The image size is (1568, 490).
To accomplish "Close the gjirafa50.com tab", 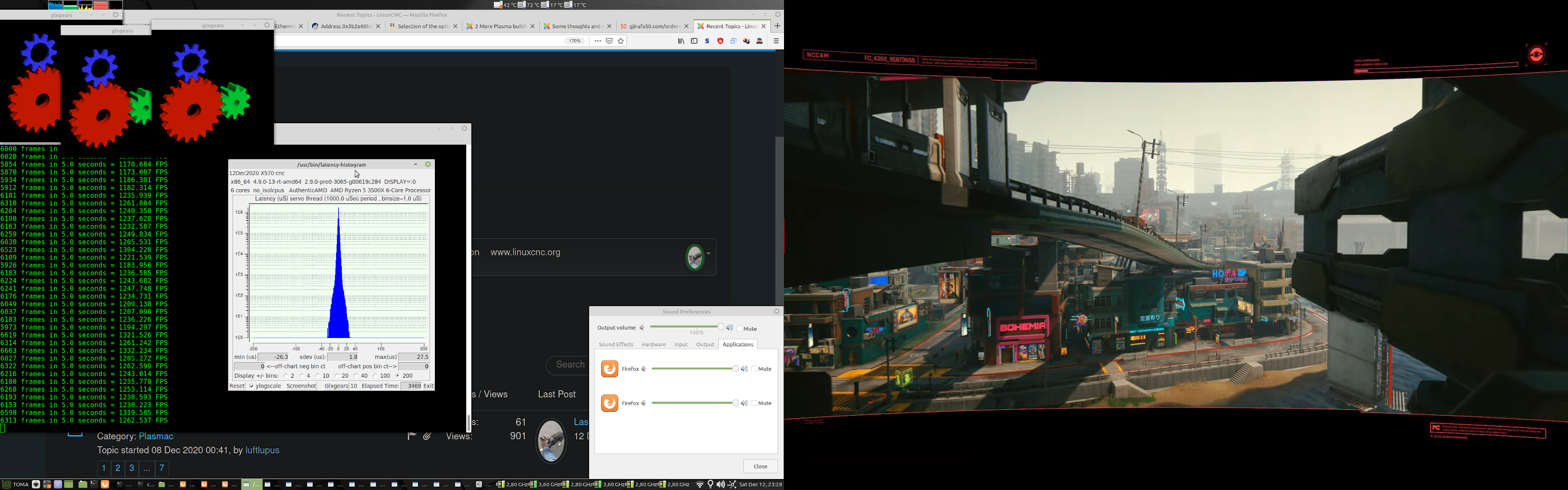I will tap(687, 27).
